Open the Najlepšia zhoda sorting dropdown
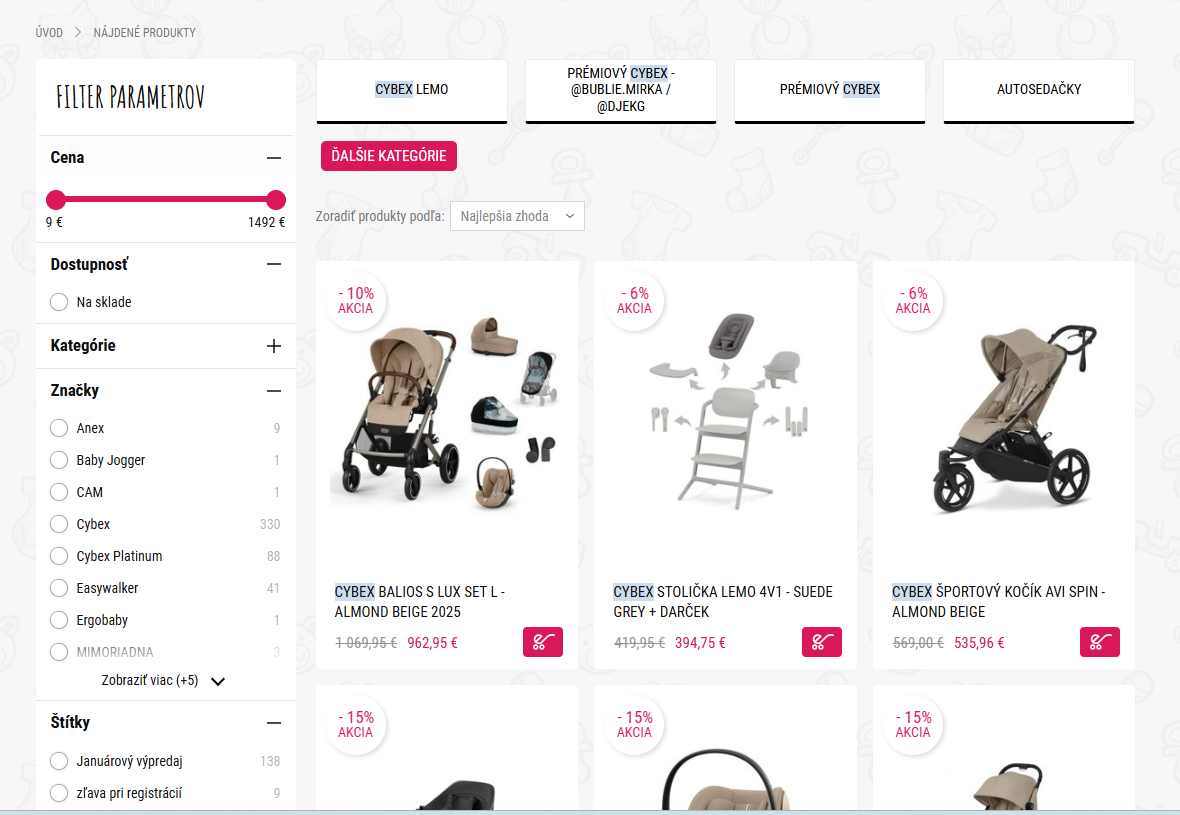Viewport: 1180px width, 815px height. [517, 216]
